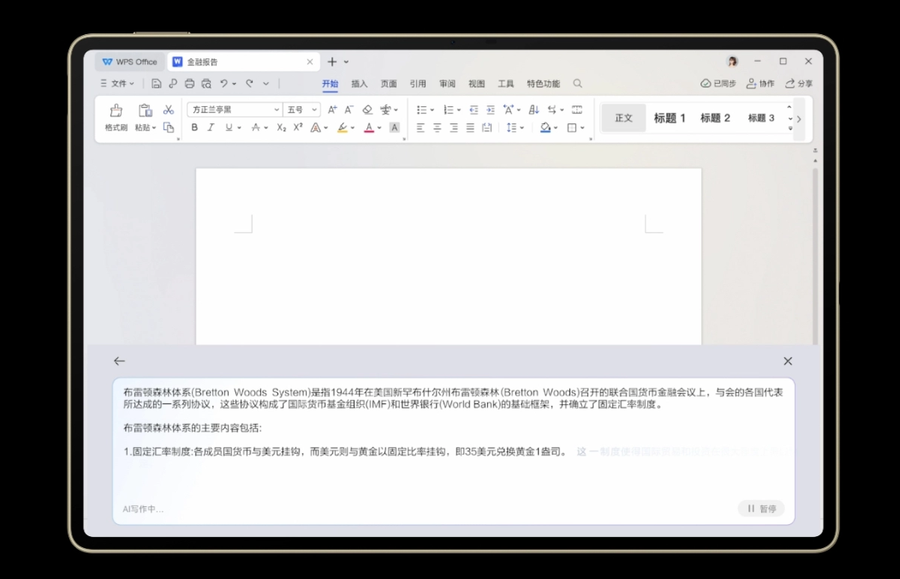The height and width of the screenshot is (579, 900).
Task: Toggle Bold formatting
Action: (x=195, y=127)
